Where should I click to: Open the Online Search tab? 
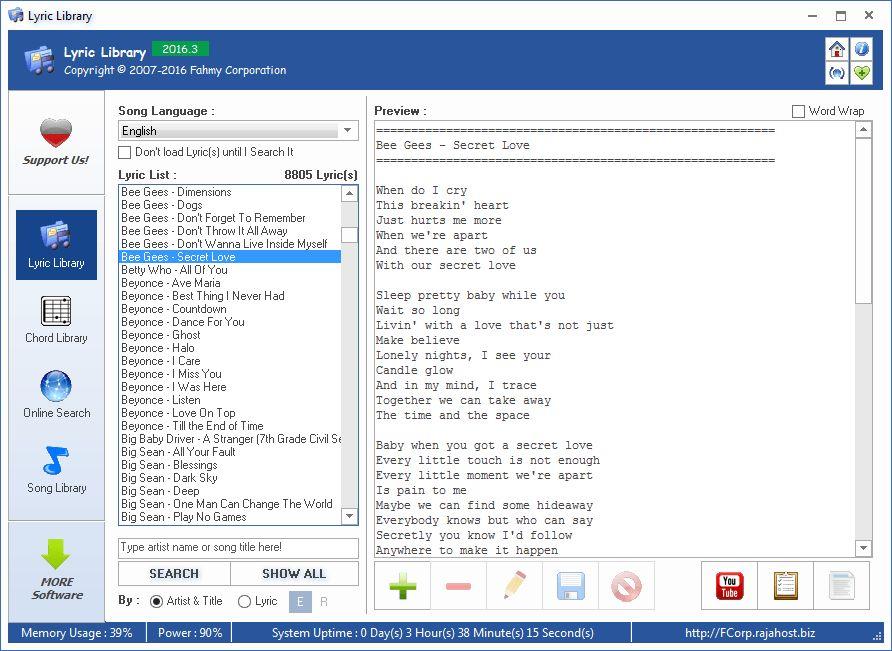tap(56, 395)
